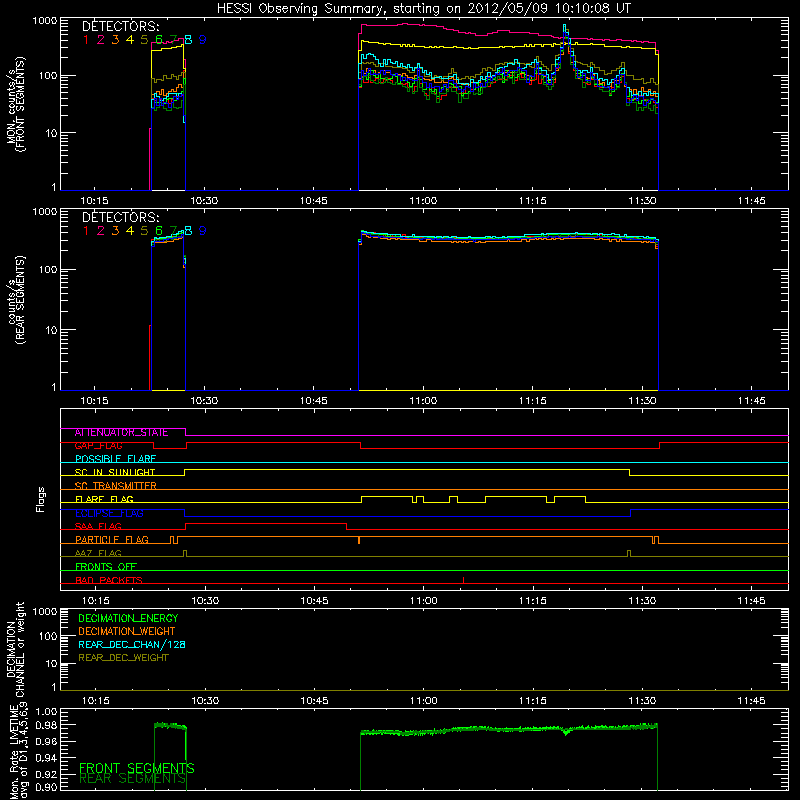Select the POSSIBLE_FLARE flag label

[x=115, y=459]
